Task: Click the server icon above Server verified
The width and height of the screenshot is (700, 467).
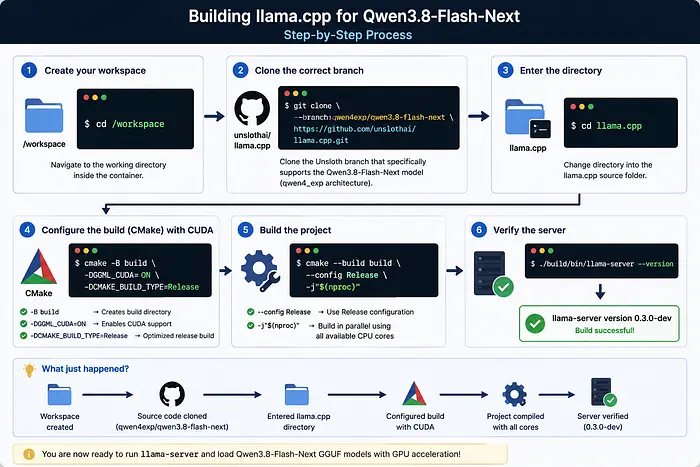Action: (x=604, y=392)
